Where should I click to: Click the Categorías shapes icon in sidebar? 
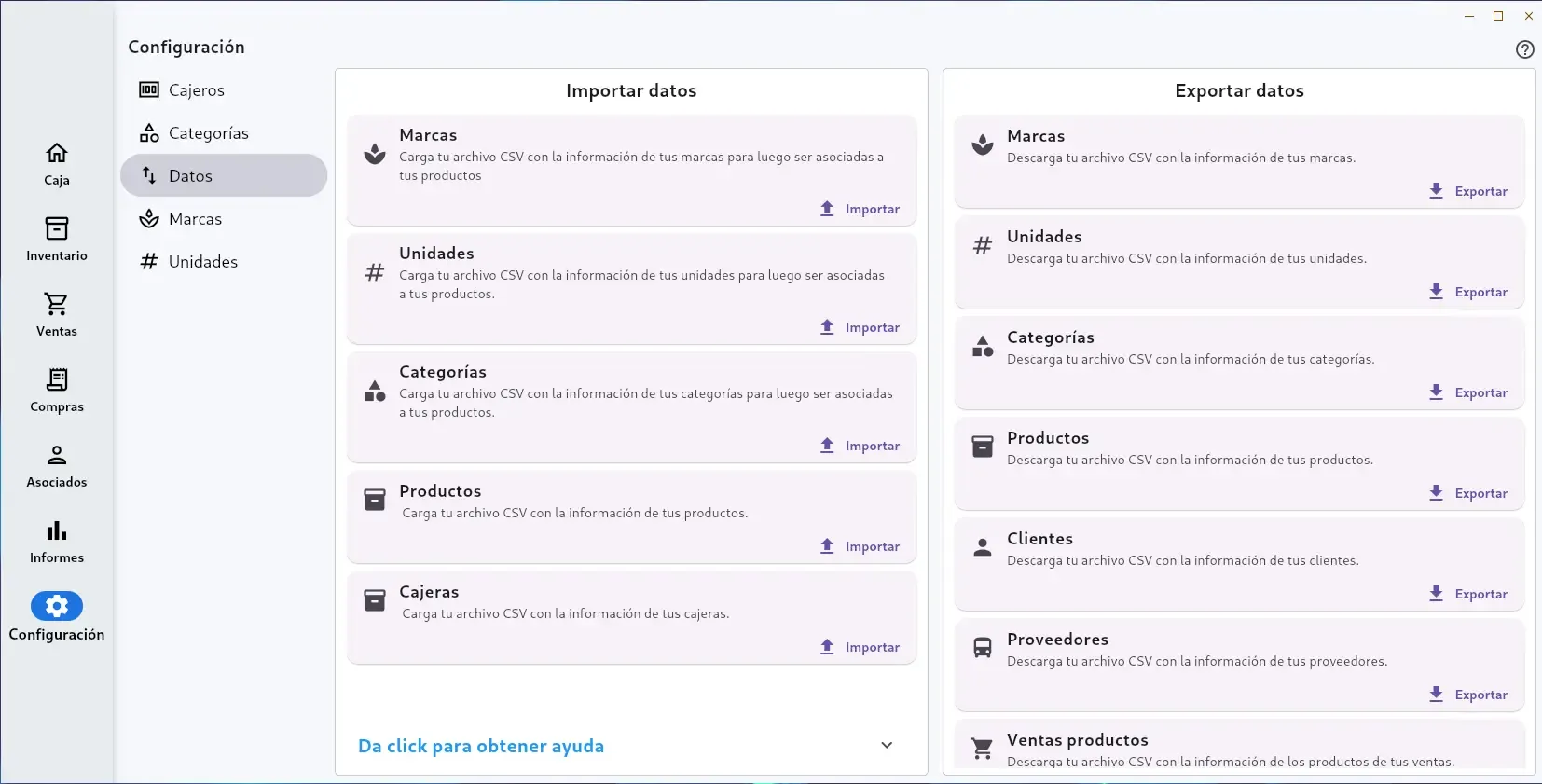(149, 133)
